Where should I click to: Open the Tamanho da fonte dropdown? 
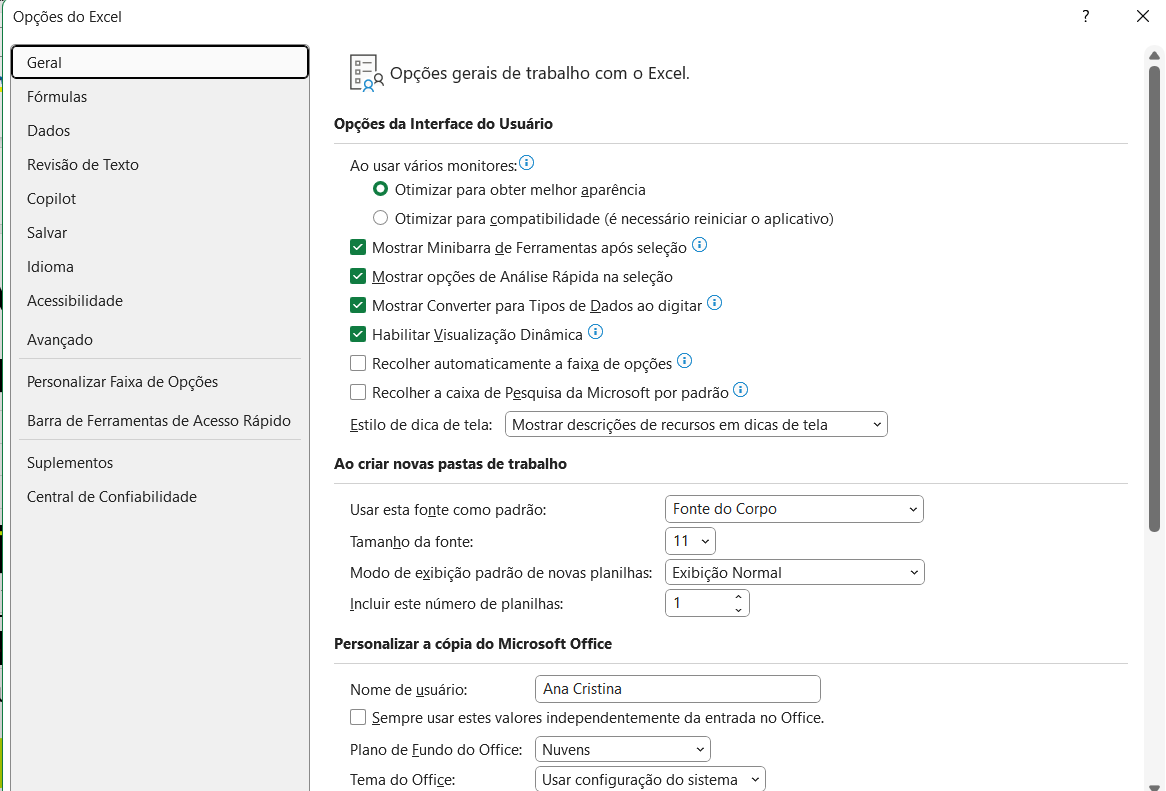coord(690,541)
